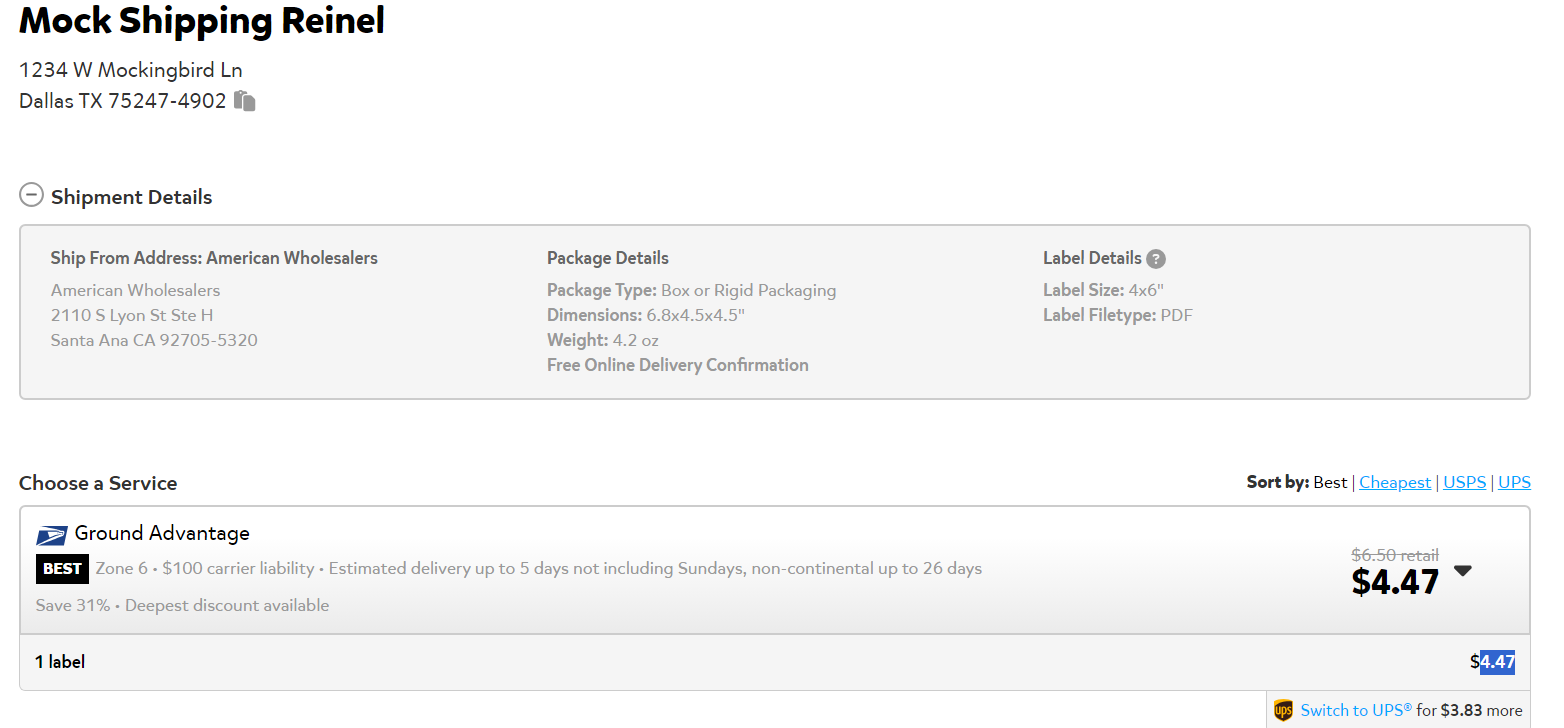The height and width of the screenshot is (728, 1564).
Task: Click the USPS eagle logo beside Ground Advantage
Action: pos(52,535)
